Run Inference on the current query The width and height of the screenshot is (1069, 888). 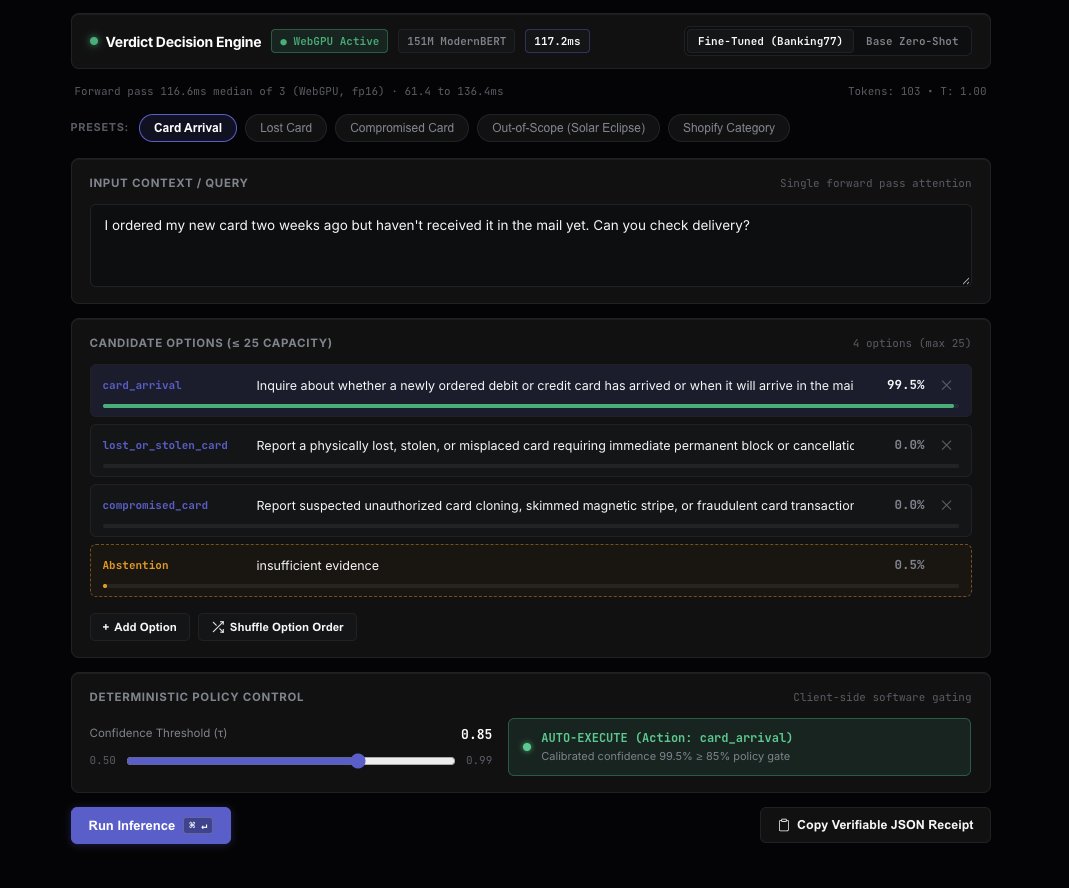point(151,825)
